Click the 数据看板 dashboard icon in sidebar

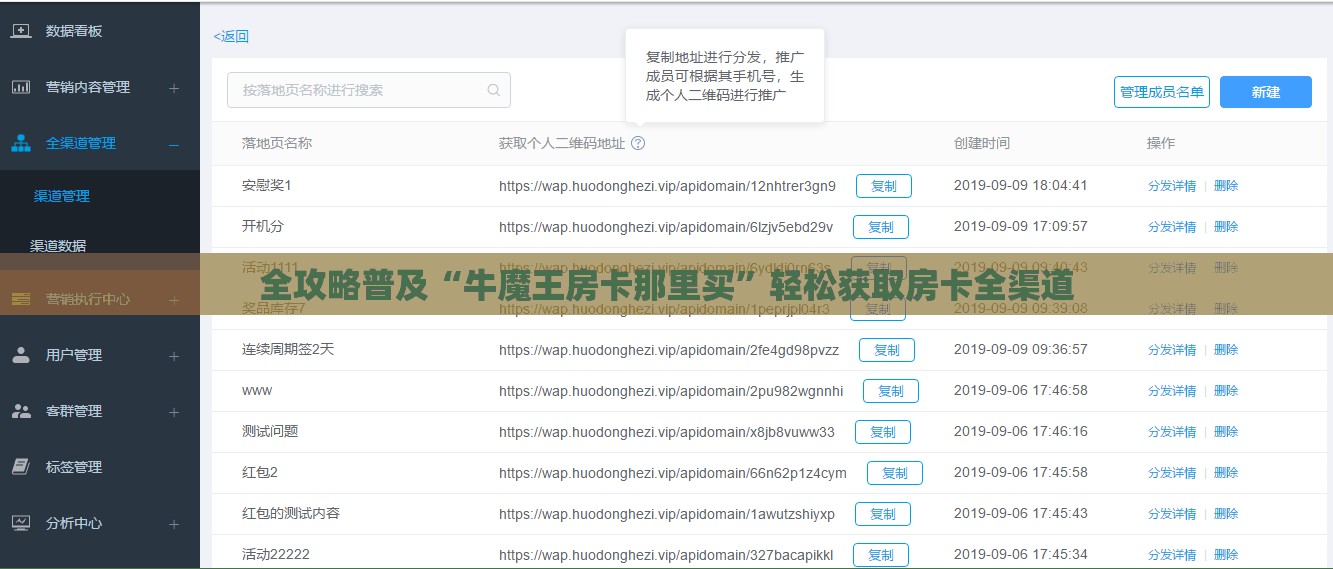pos(21,31)
